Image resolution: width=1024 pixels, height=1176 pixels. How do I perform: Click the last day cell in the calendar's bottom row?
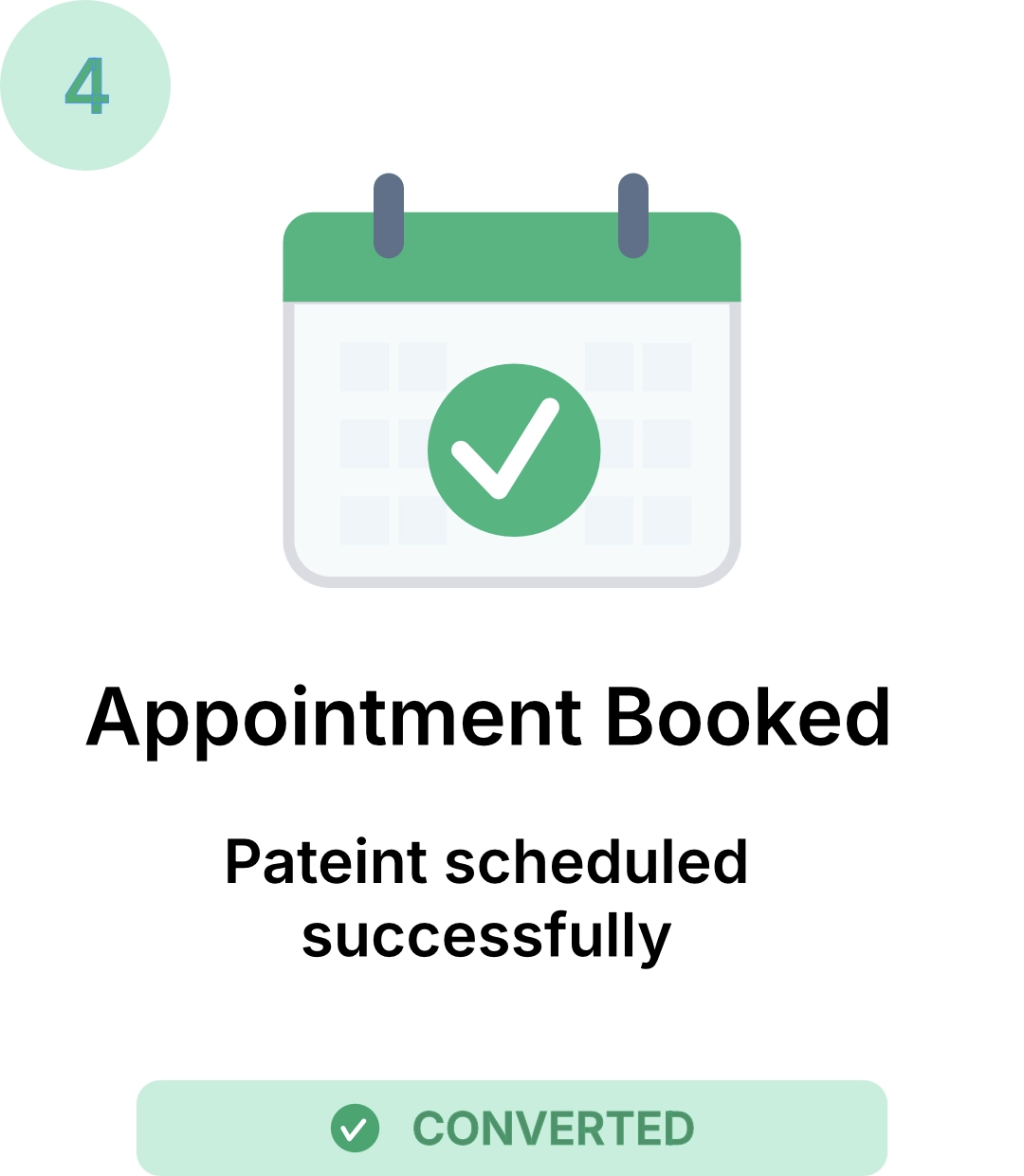click(x=667, y=520)
